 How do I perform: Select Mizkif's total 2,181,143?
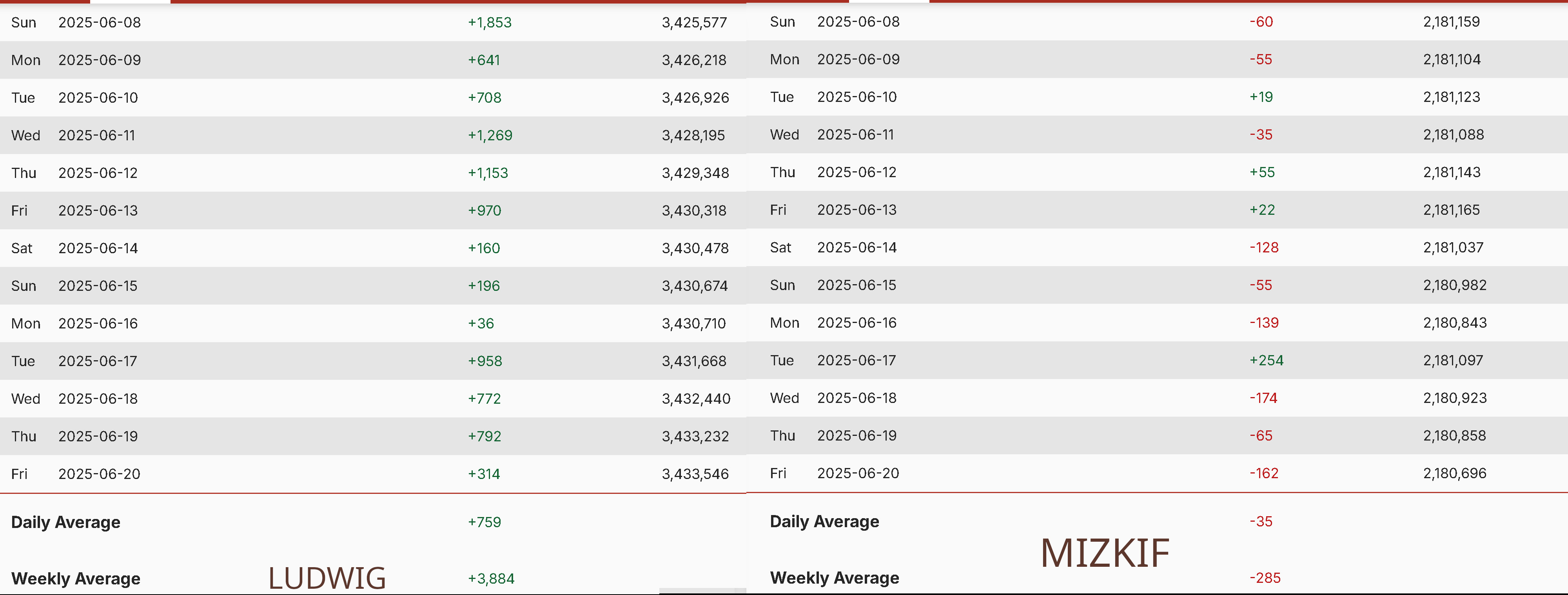[x=1452, y=173]
